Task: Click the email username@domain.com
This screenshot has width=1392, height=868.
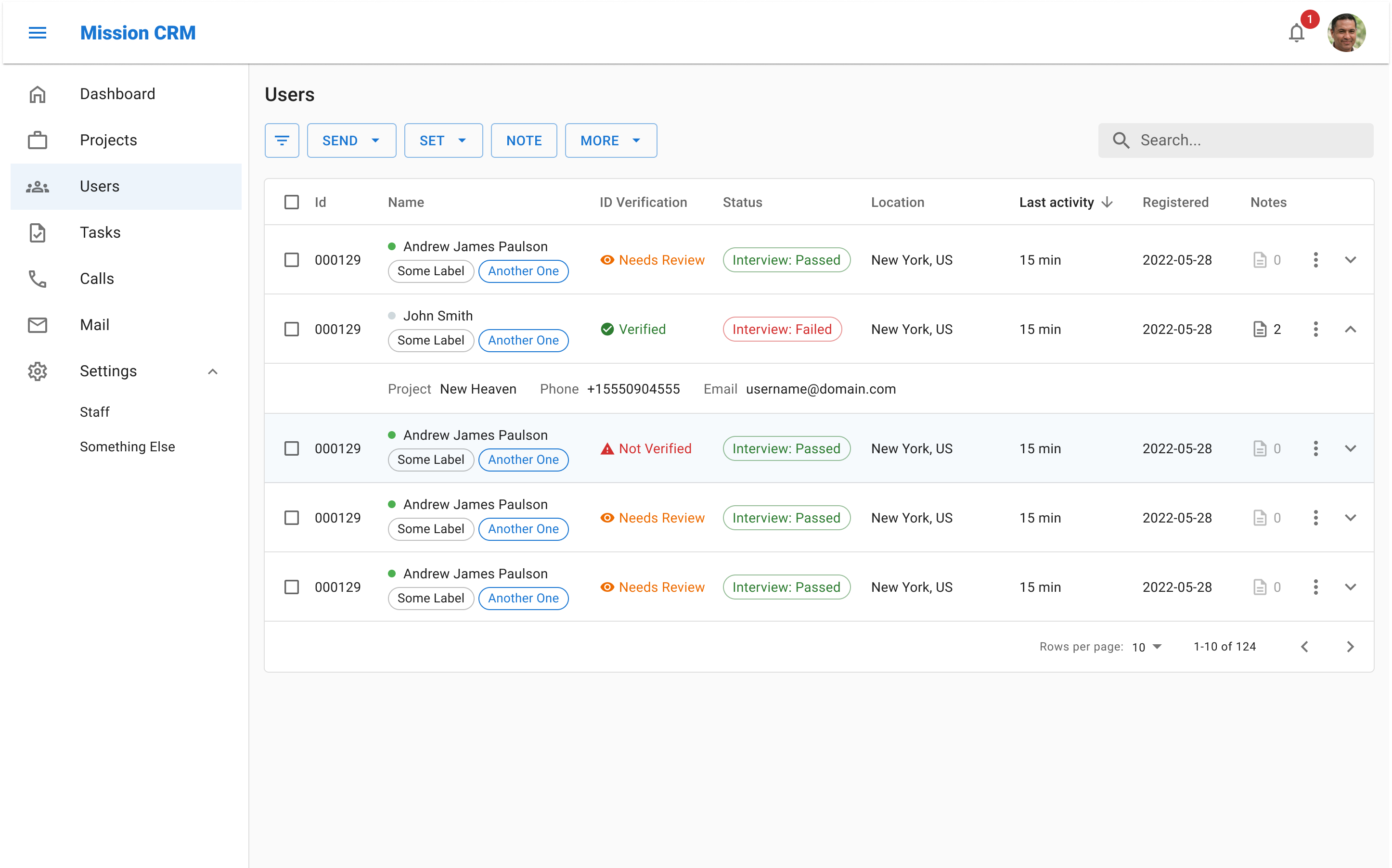Action: pyautogui.click(x=821, y=389)
